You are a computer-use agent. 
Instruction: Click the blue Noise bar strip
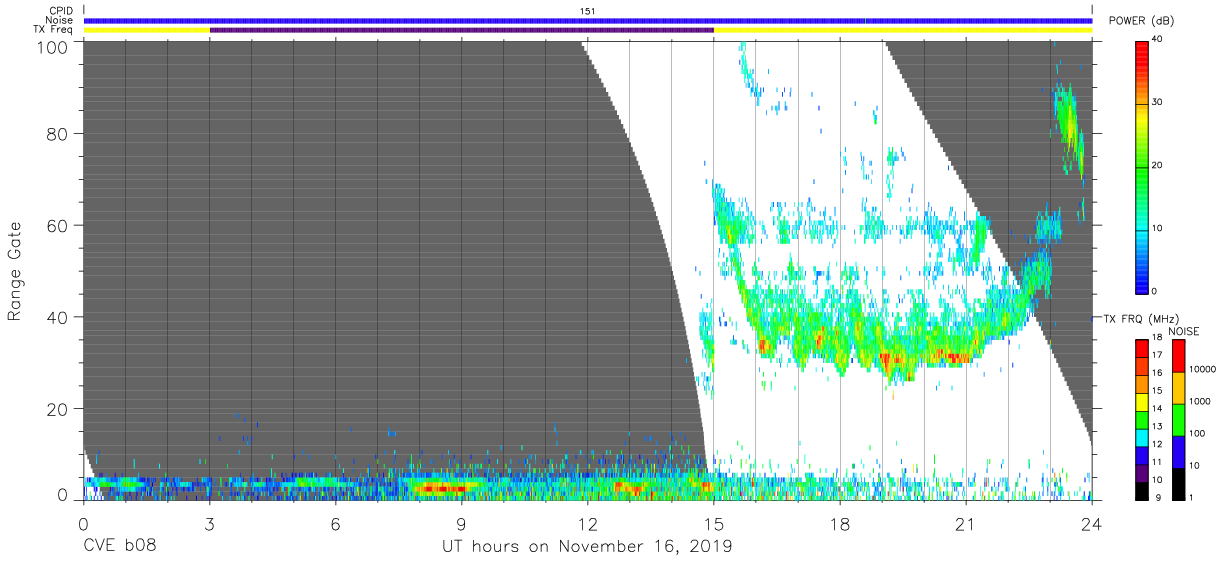click(588, 20)
